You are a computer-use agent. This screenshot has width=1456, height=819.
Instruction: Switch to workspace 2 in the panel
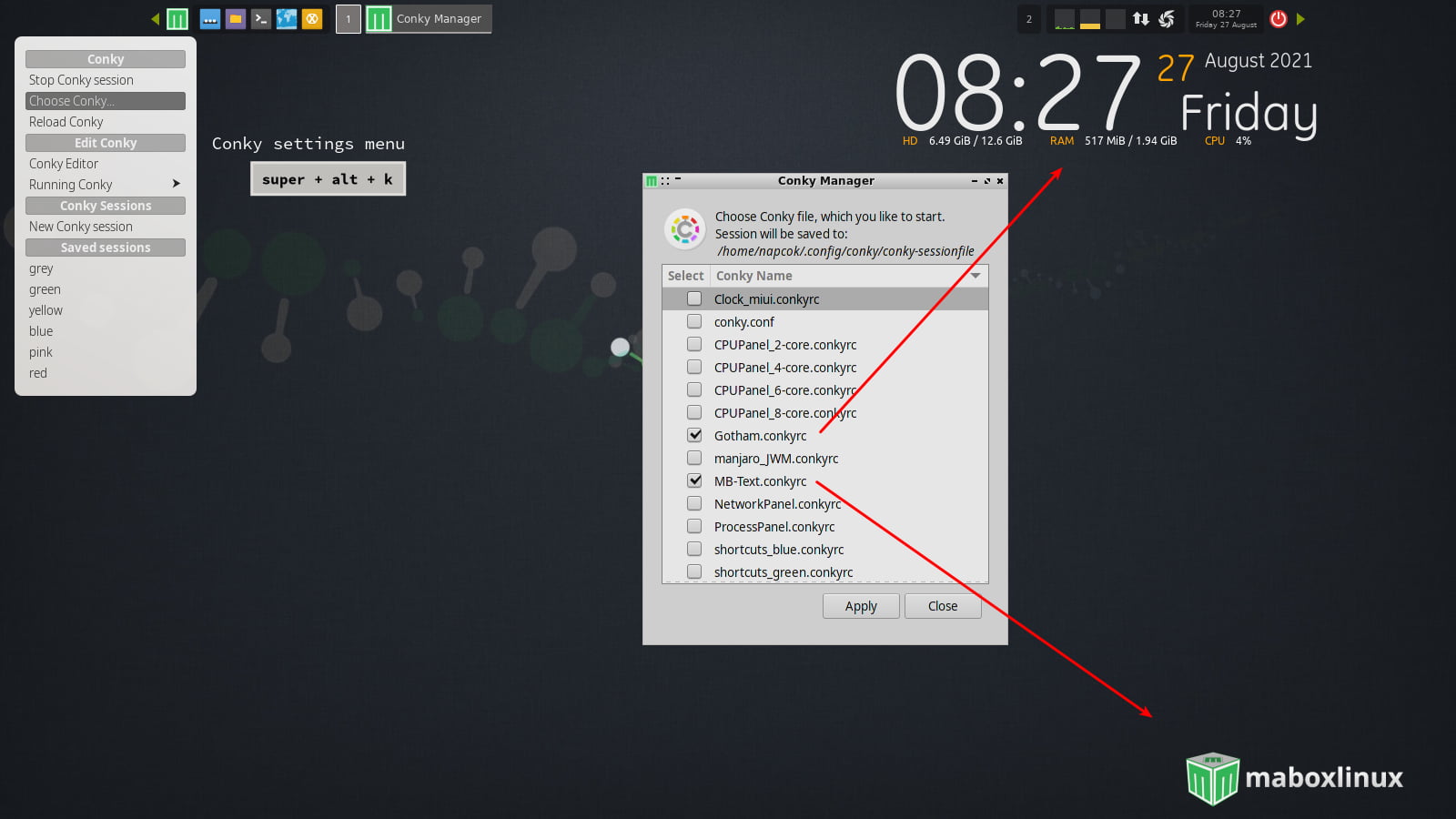[x=1029, y=19]
